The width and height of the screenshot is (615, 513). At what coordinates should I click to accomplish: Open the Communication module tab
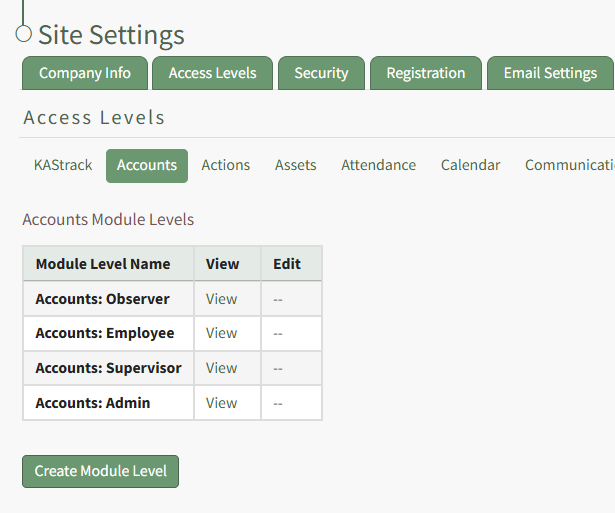[570, 166]
